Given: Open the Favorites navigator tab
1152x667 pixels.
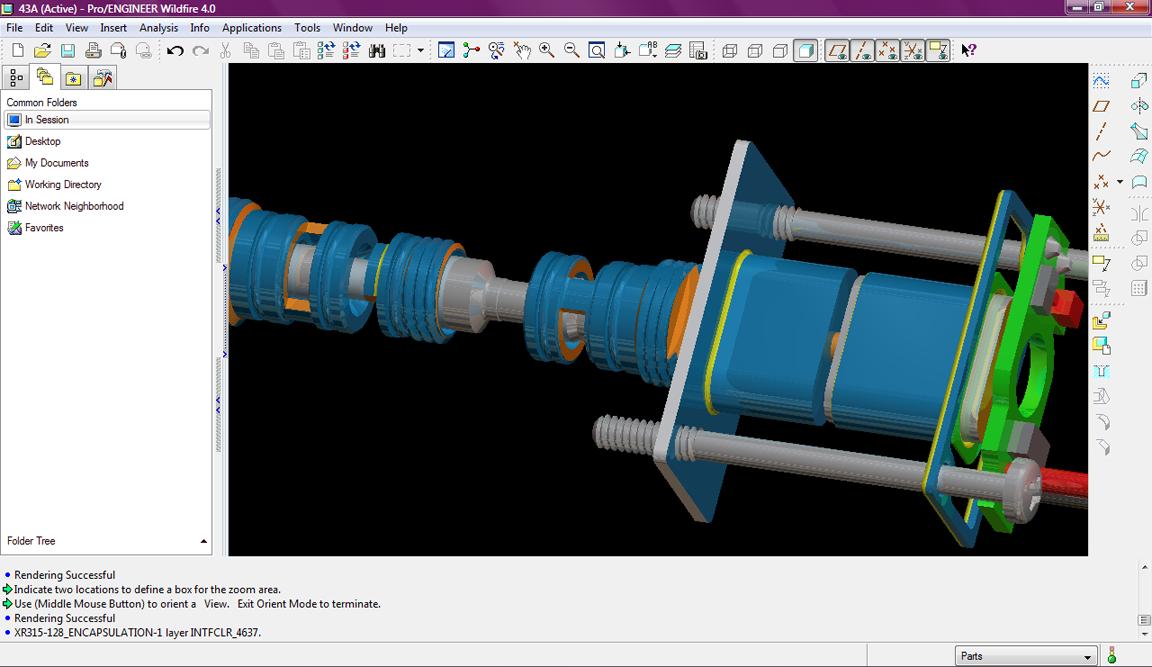Looking at the screenshot, I should (x=73, y=77).
